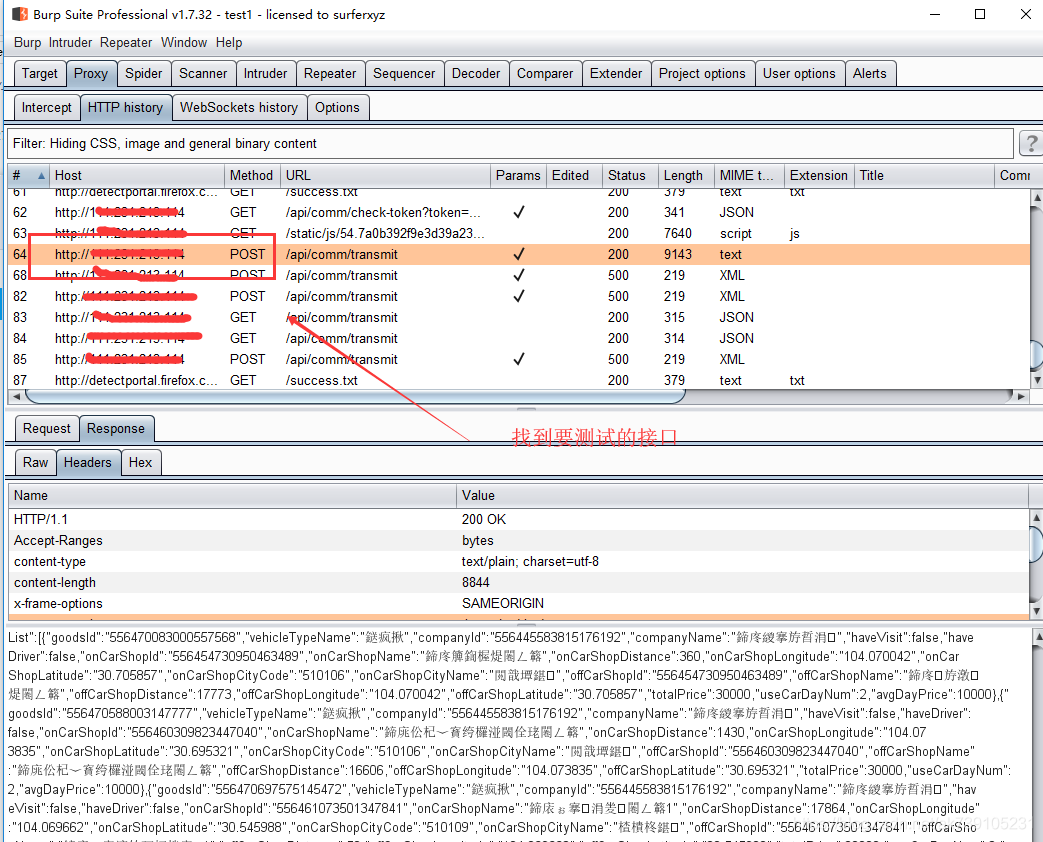Open the WebSockets history sub-tab

tap(239, 107)
